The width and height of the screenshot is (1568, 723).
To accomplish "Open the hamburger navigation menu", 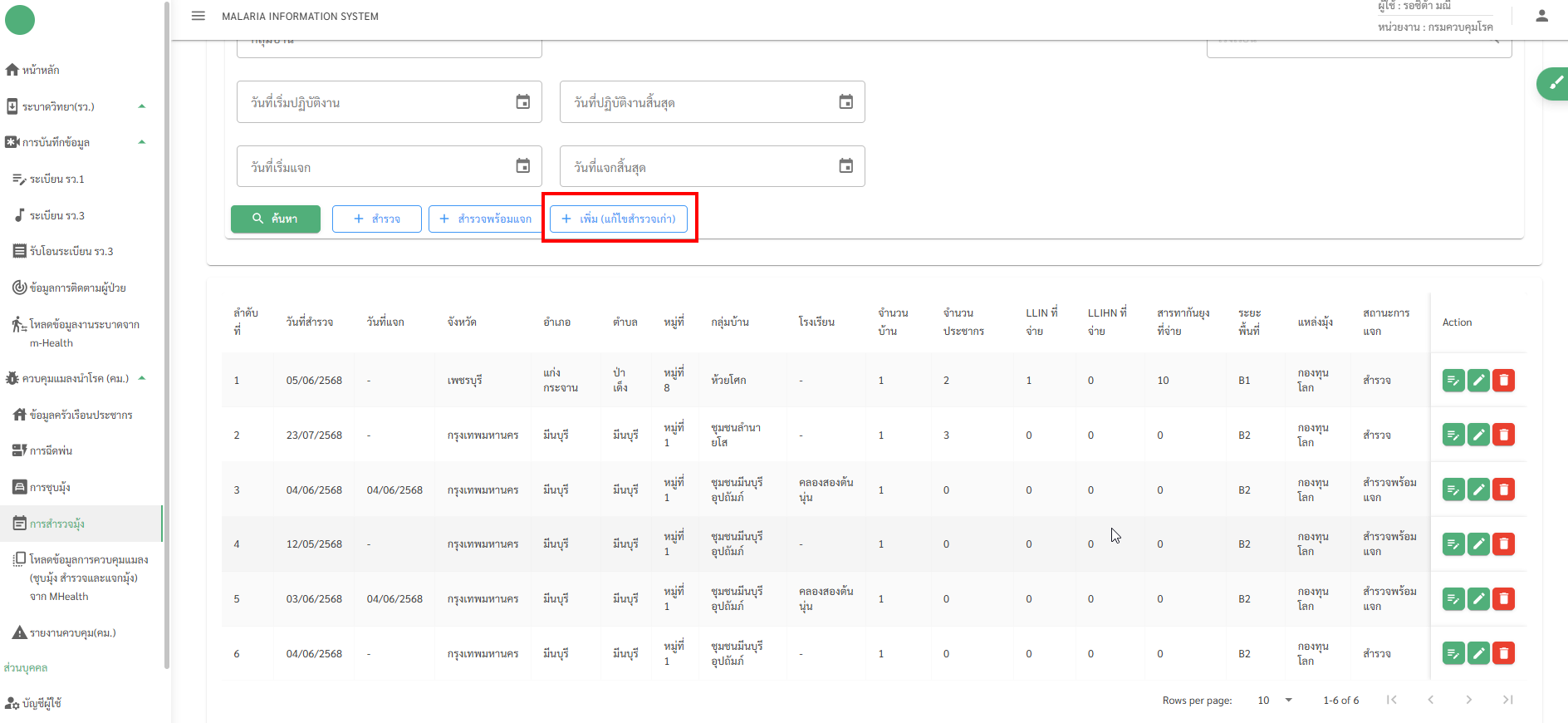I will pos(198,16).
